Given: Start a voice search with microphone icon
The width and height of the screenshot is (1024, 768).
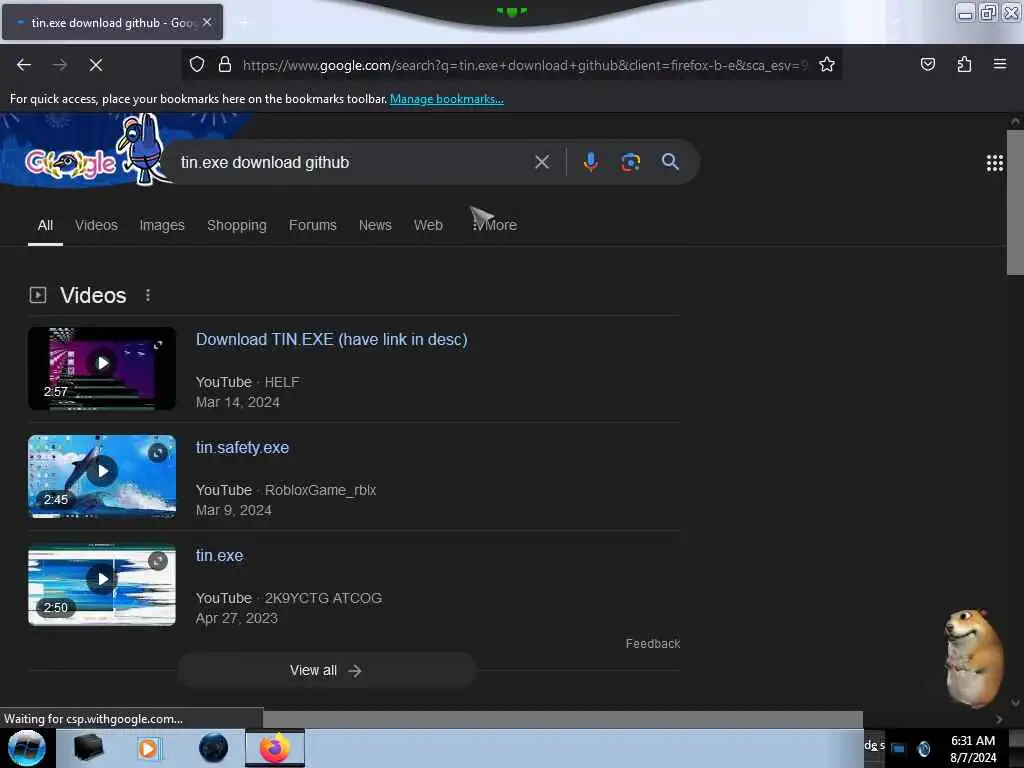Looking at the screenshot, I should pos(590,162).
